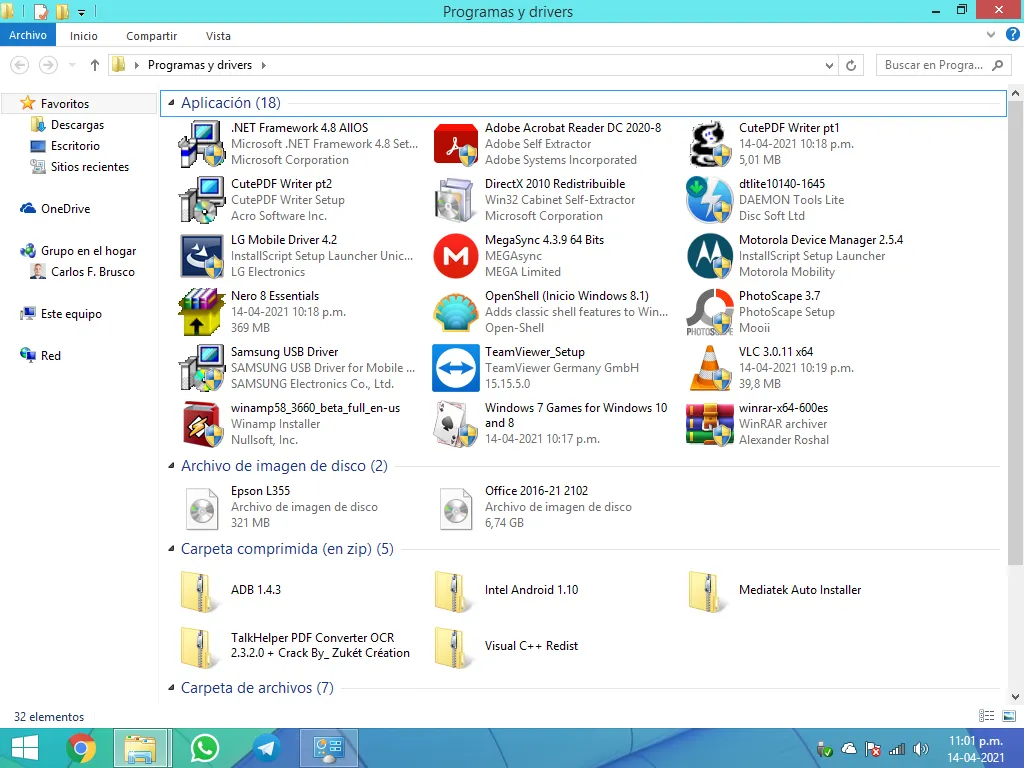1024x768 pixels.
Task: Select Red in the navigation pane
Action: [50, 356]
